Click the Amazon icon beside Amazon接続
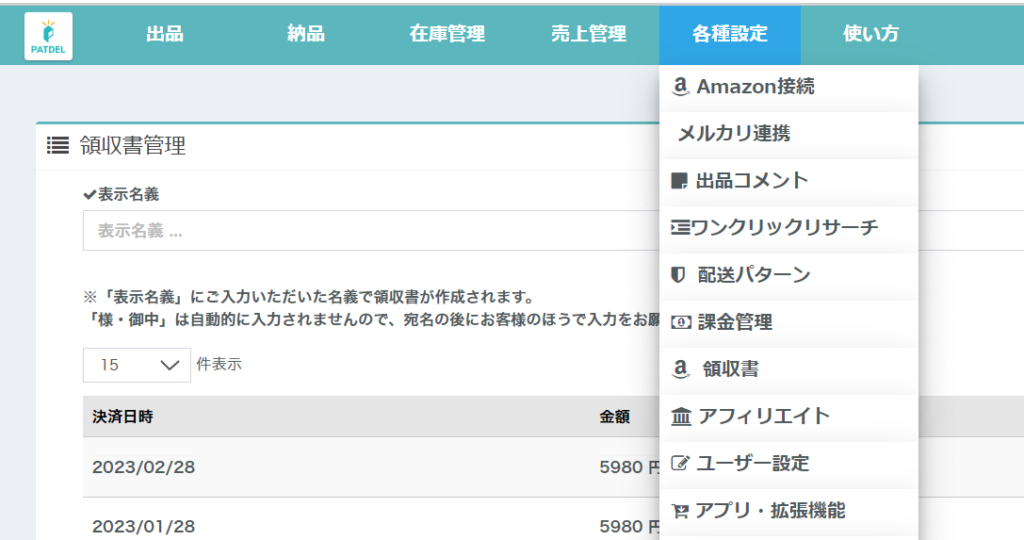The width and height of the screenshot is (1024, 540). tap(680, 87)
